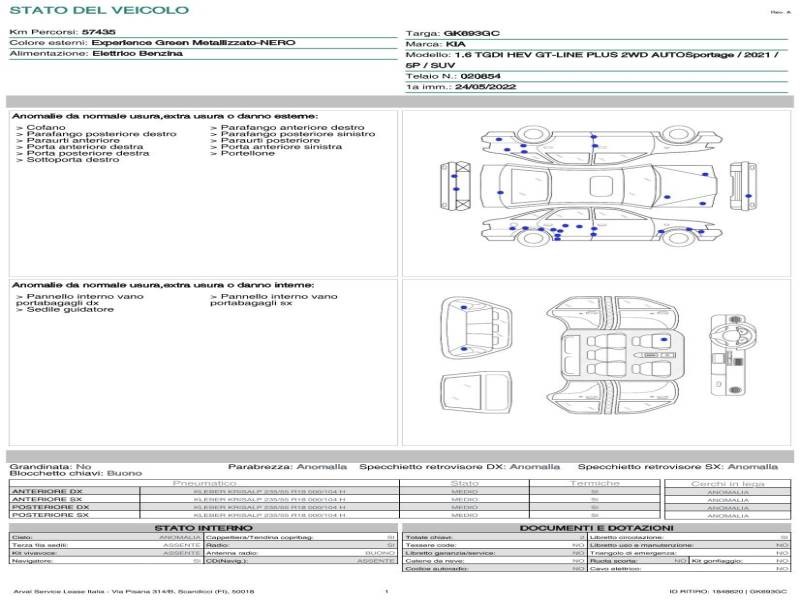This screenshot has width=800, height=600.
Task: Click the "Cappelliera/Tendina copribag:" label
Action: (259, 537)
